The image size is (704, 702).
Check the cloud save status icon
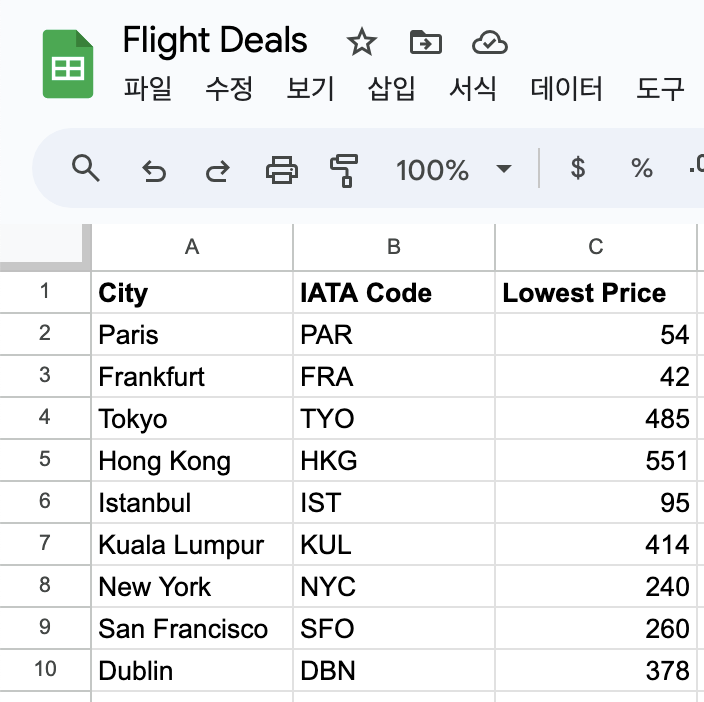489,42
